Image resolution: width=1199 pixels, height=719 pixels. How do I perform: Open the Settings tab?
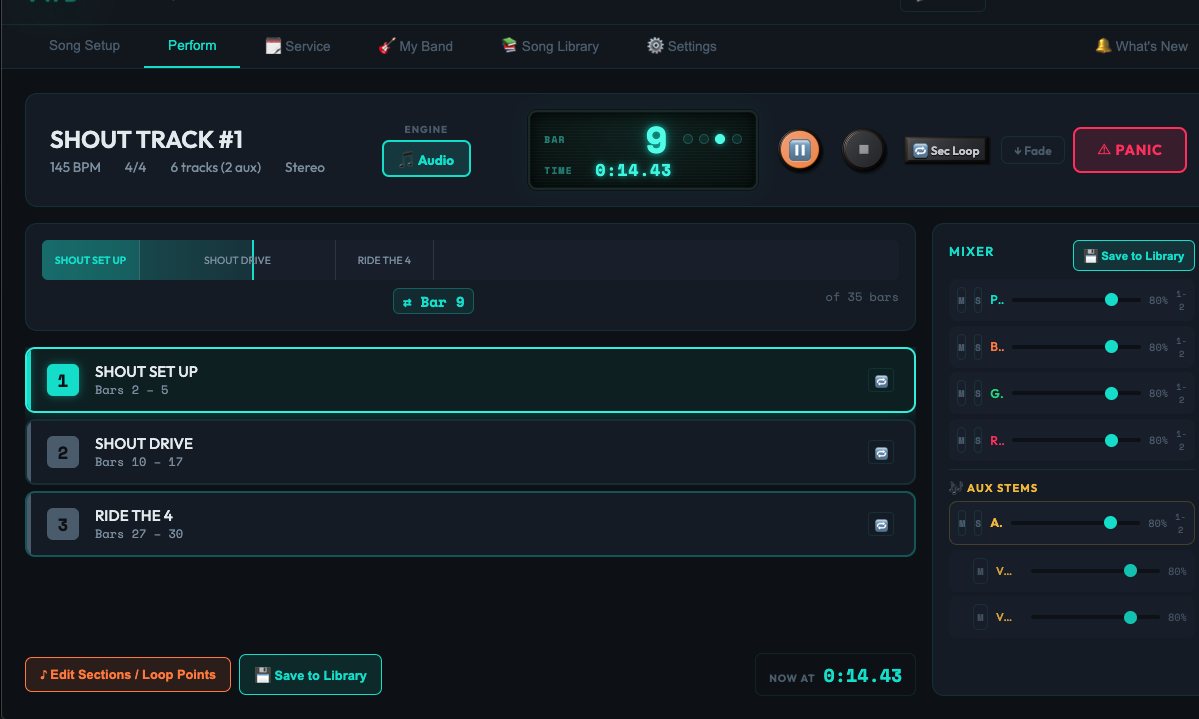click(x=681, y=46)
